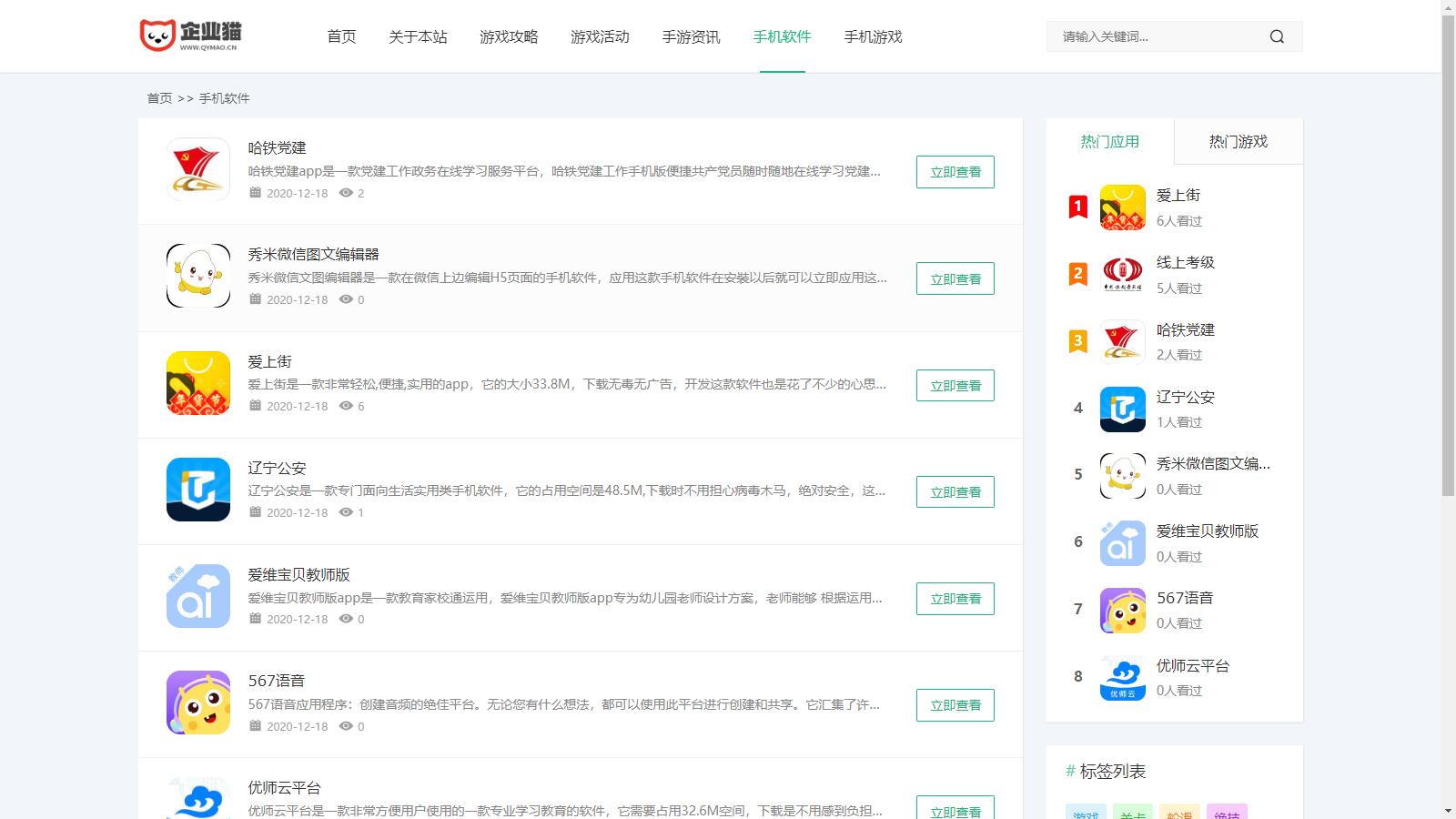Click 立即查看 button for 辽宁公安

pos(955,491)
